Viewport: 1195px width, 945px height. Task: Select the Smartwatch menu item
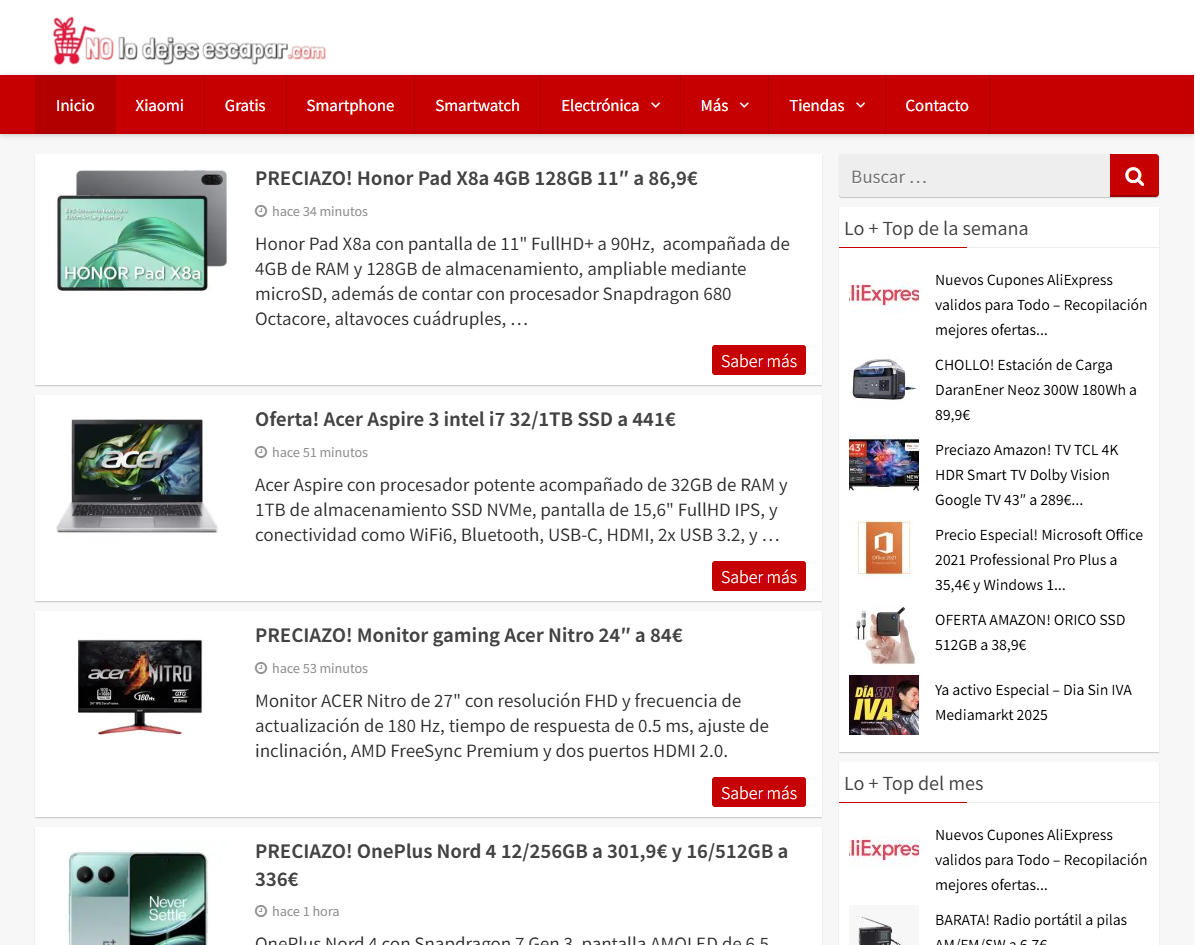477,105
